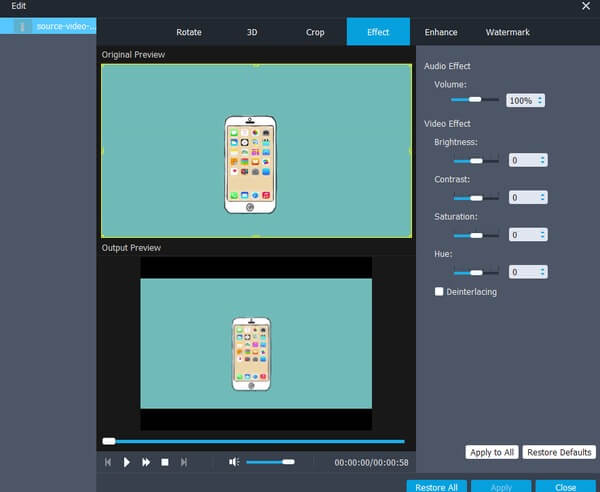Jump to previous frame icon
The width and height of the screenshot is (600, 492).
tap(108, 462)
